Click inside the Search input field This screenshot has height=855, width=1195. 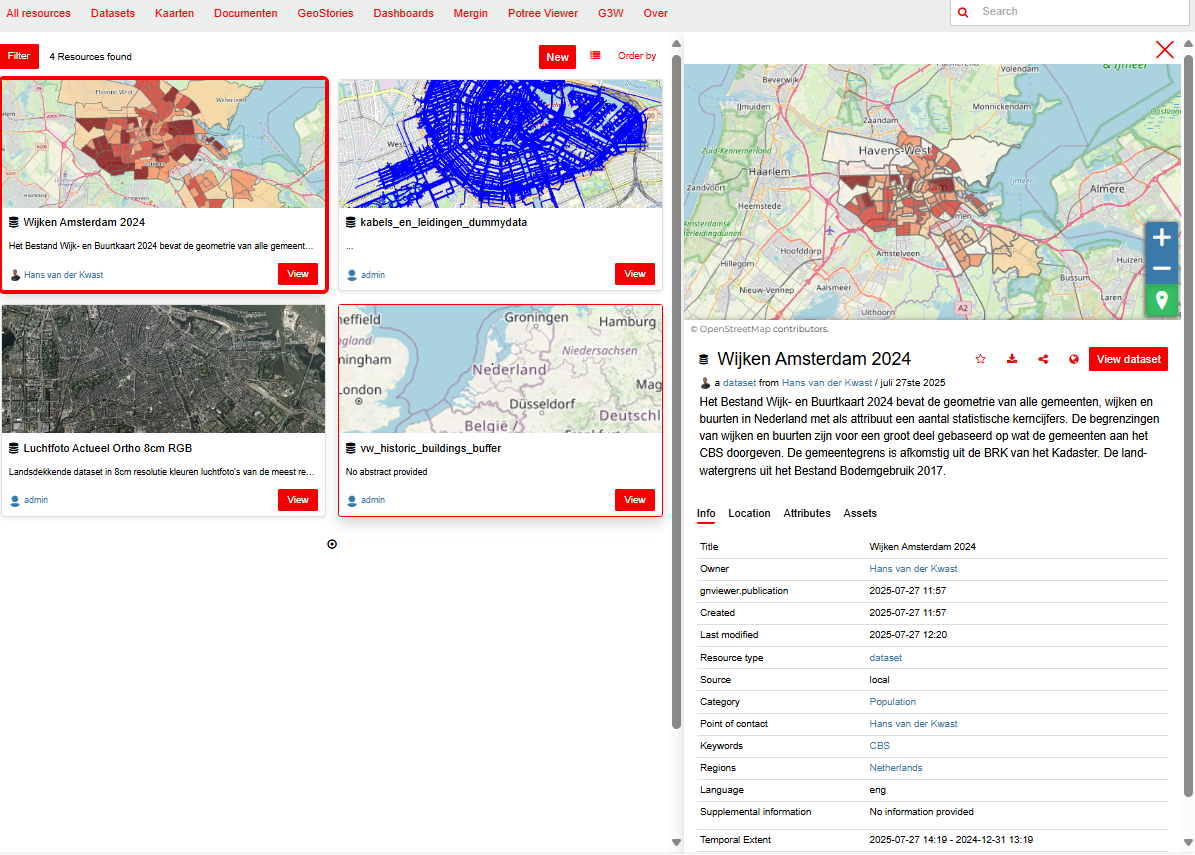pos(1081,12)
